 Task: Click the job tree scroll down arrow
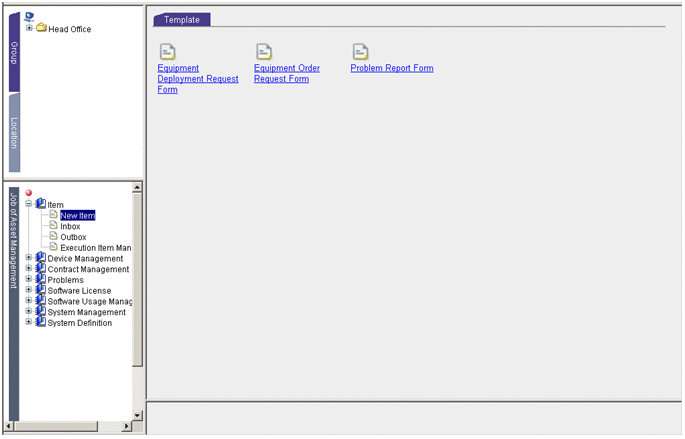pyautogui.click(x=137, y=415)
